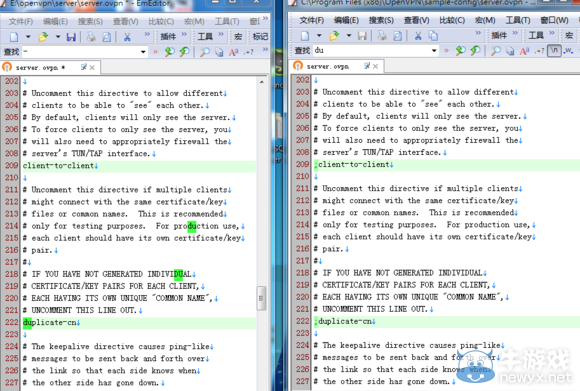Click the vertical scrollbar thumb in left editor
Image resolution: width=580 pixels, height=391 pixels.
coord(262,298)
